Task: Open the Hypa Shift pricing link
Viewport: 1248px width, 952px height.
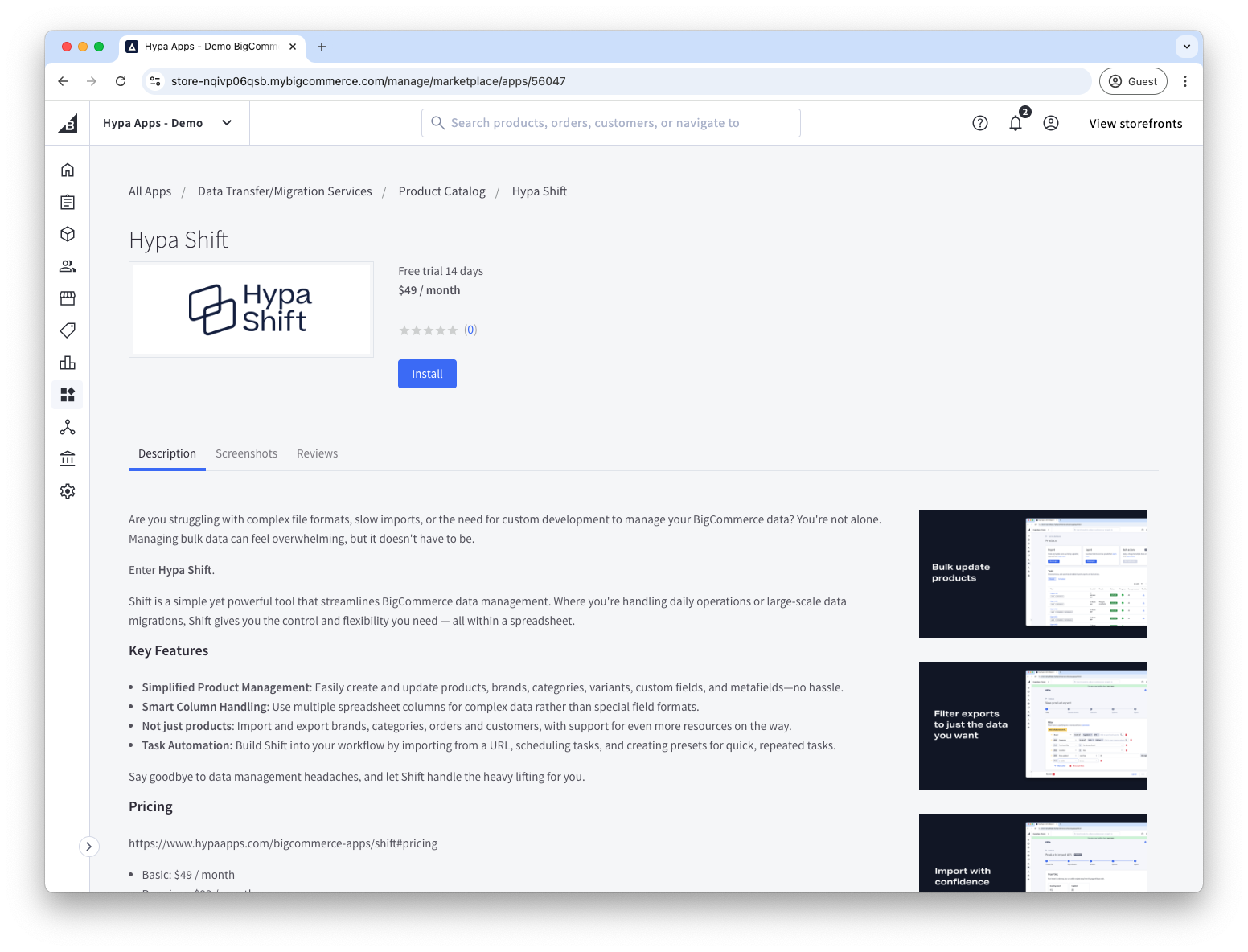Action: (283, 843)
